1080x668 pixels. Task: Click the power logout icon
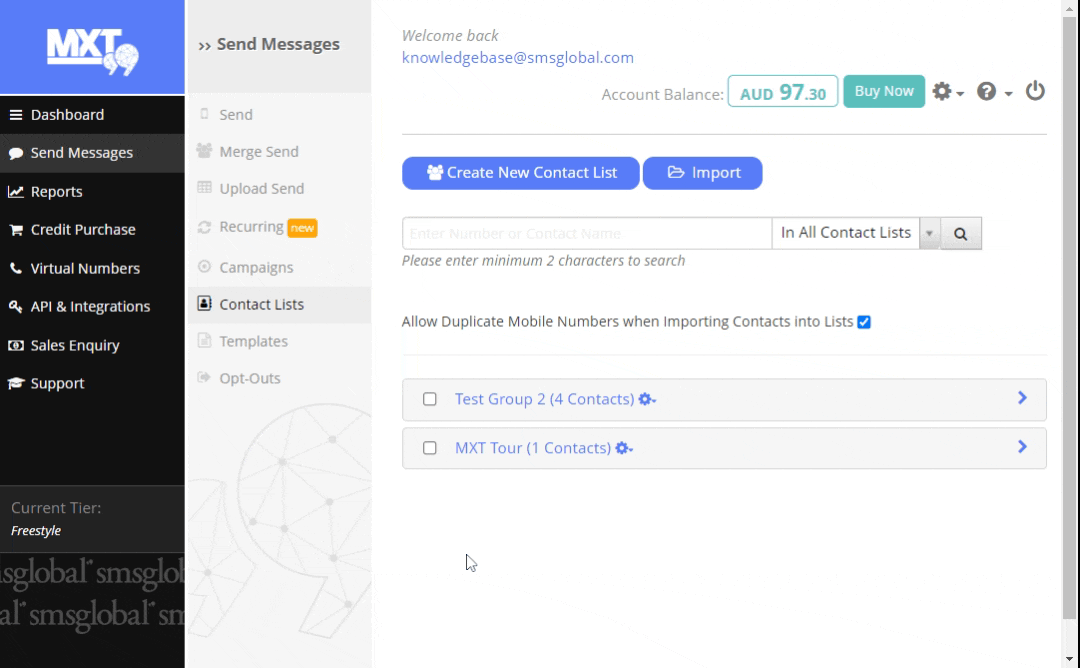1035,91
